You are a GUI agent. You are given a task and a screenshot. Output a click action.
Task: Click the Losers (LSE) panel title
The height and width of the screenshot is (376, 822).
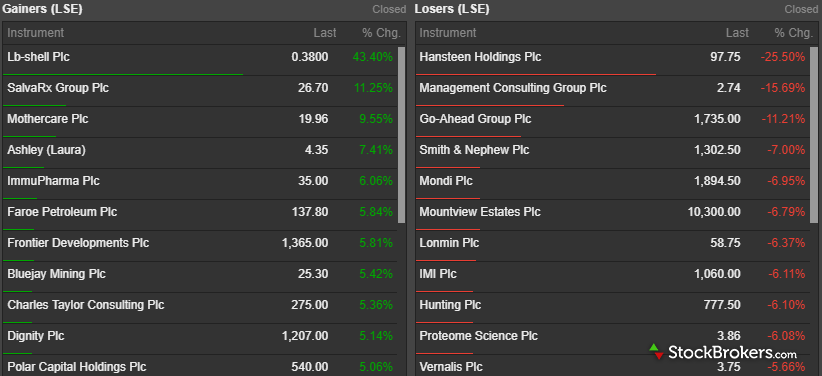[x=452, y=9]
